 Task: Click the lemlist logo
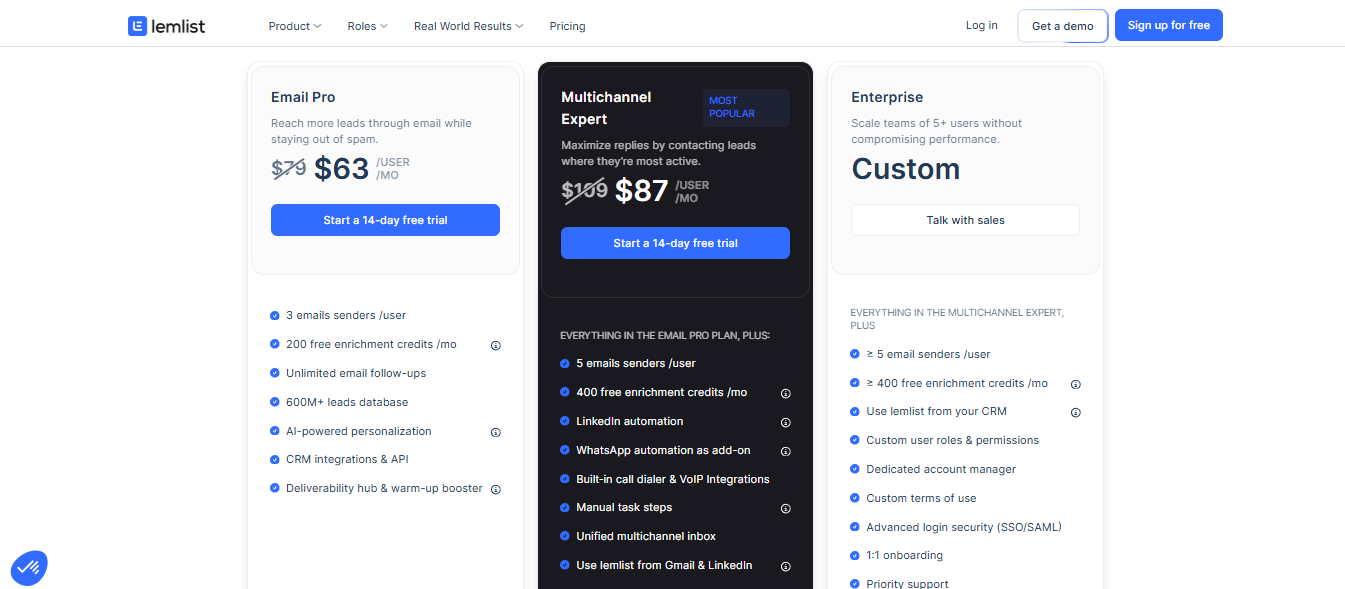[x=166, y=25]
